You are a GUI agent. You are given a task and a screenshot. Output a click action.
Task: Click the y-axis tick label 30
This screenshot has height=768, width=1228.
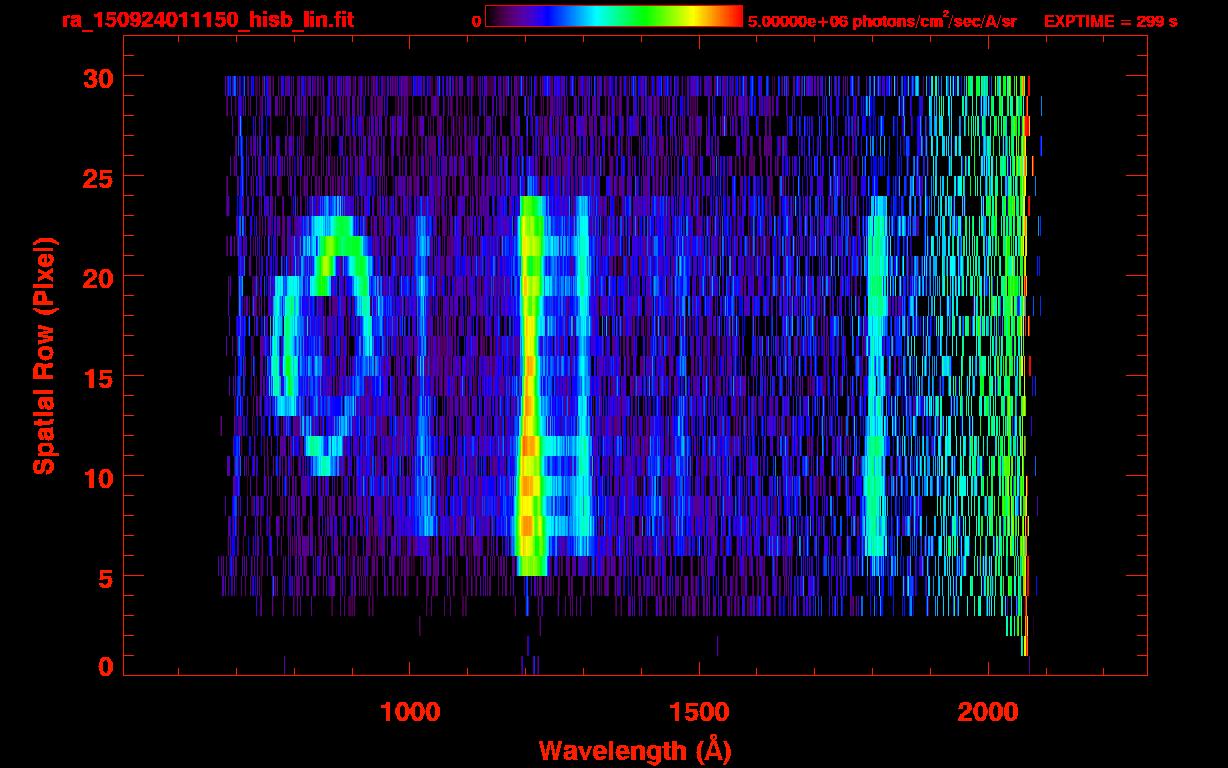coord(96,77)
